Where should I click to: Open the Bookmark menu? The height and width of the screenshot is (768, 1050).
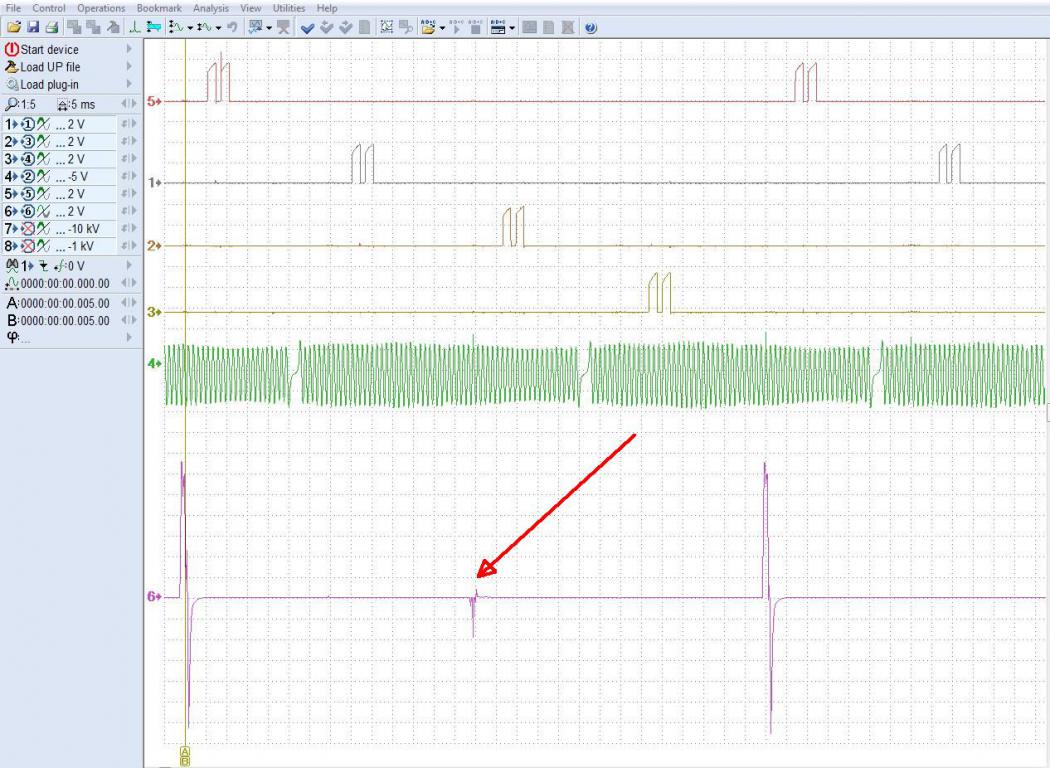tap(159, 8)
